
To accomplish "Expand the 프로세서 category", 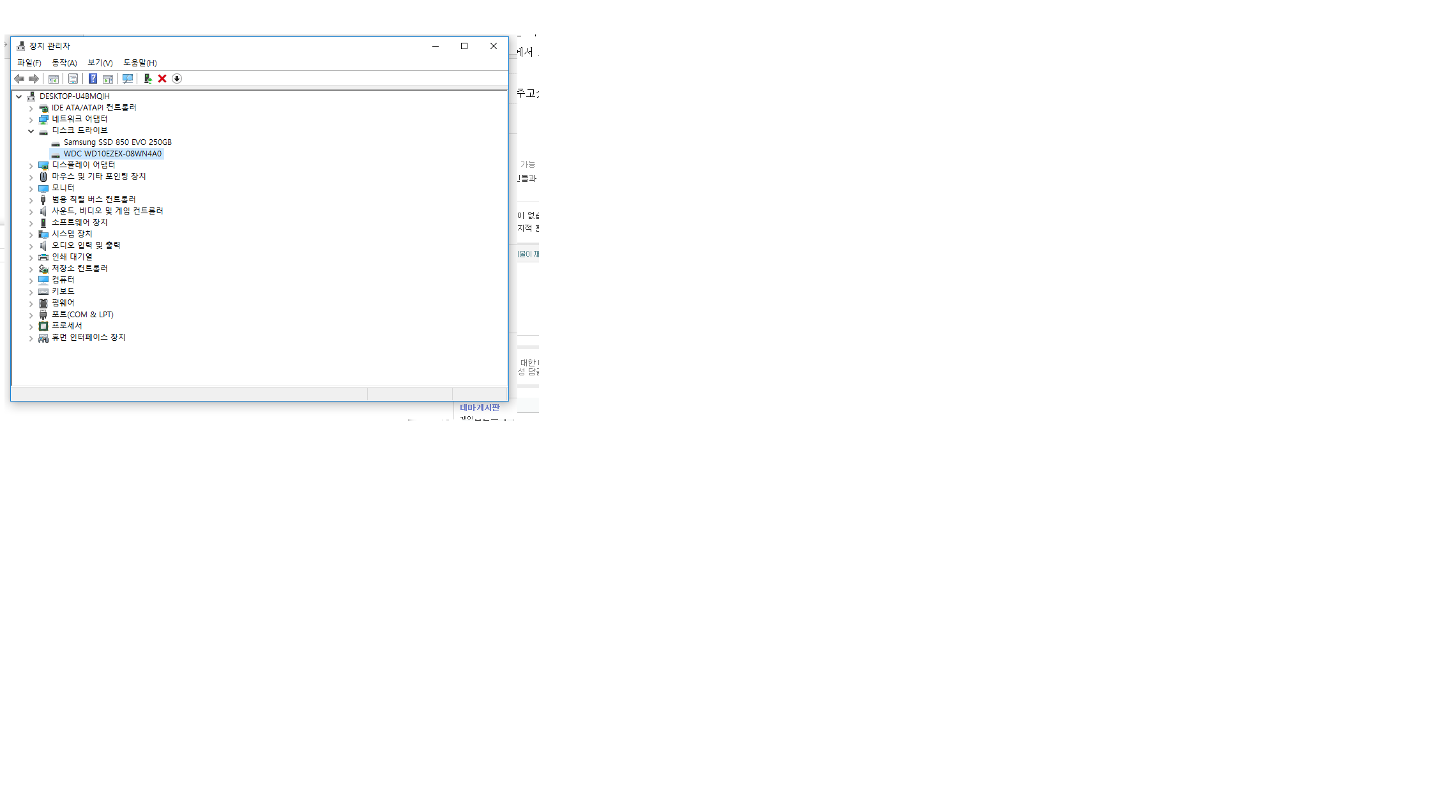I will coord(31,326).
